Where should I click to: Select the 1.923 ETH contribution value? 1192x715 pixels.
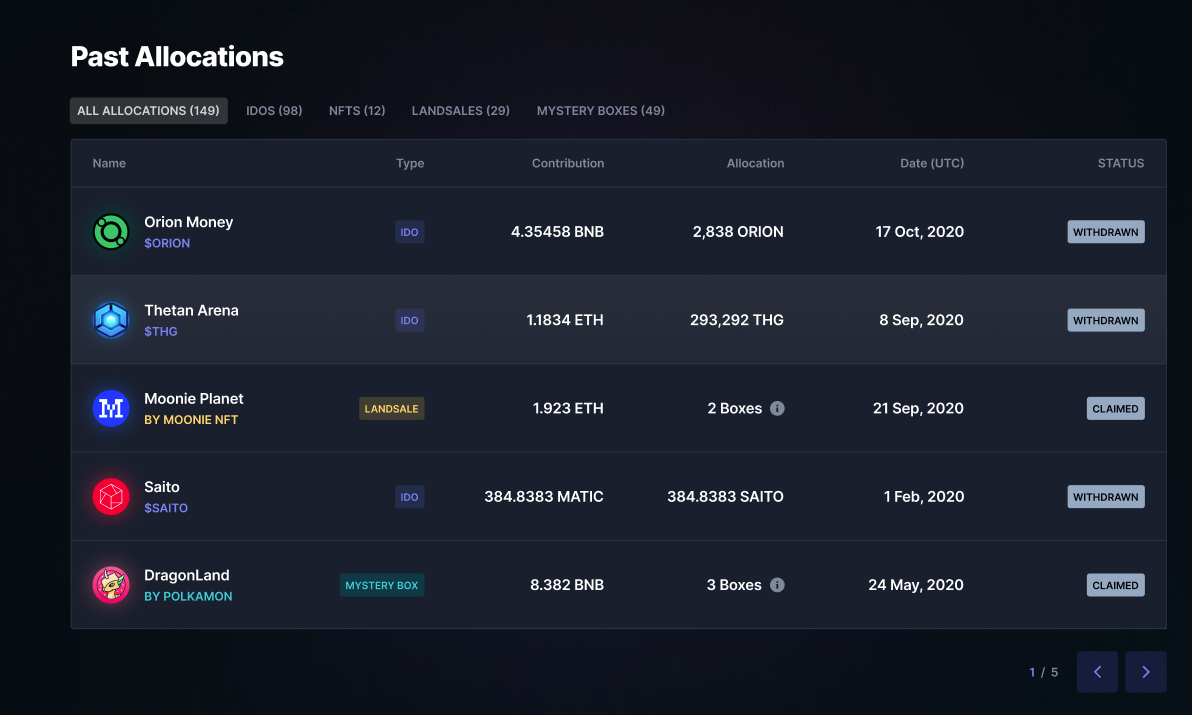(568, 408)
